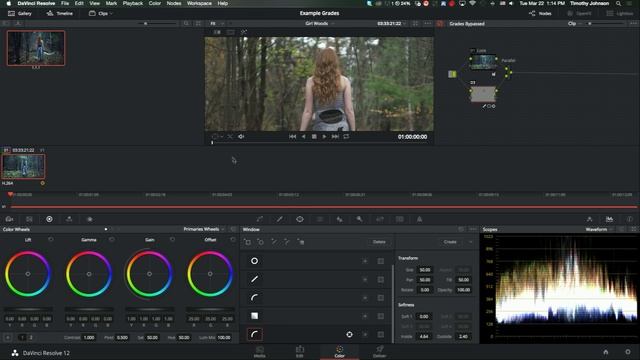
Task: Open Primaries Wheels mode dropdown
Action: tap(204, 229)
